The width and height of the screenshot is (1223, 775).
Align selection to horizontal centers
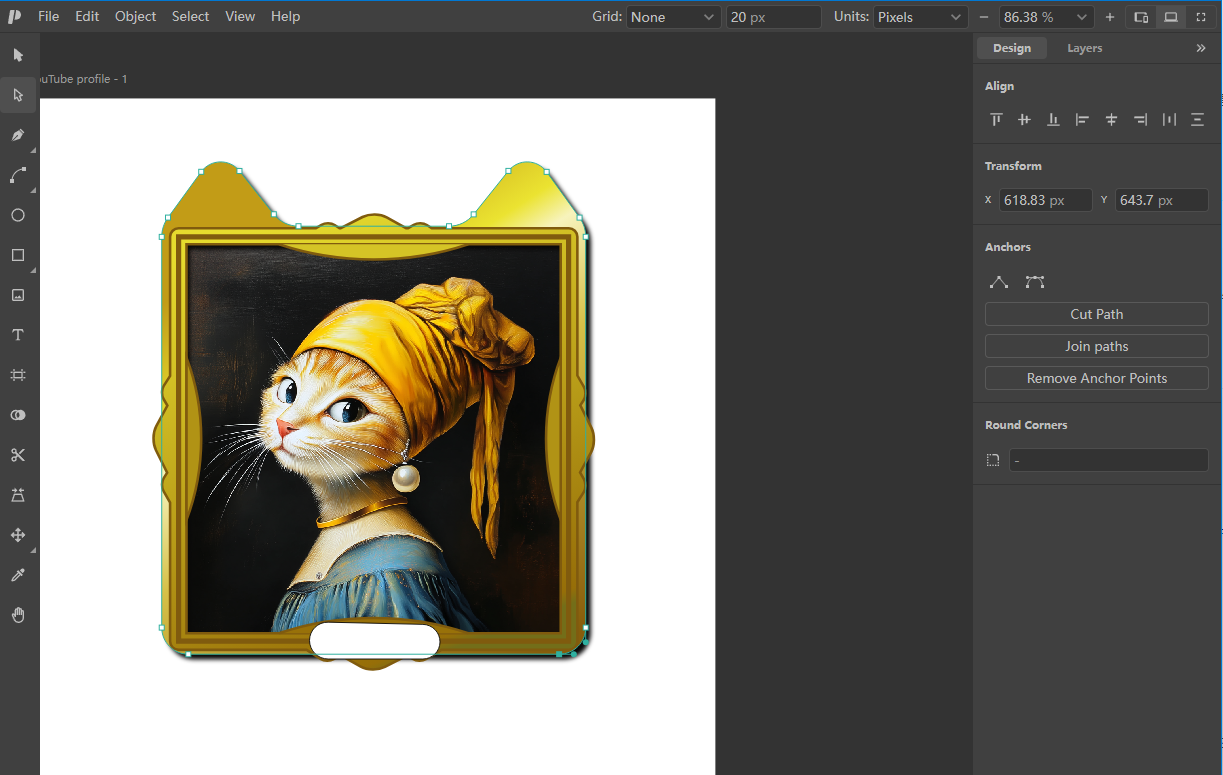pos(1111,119)
